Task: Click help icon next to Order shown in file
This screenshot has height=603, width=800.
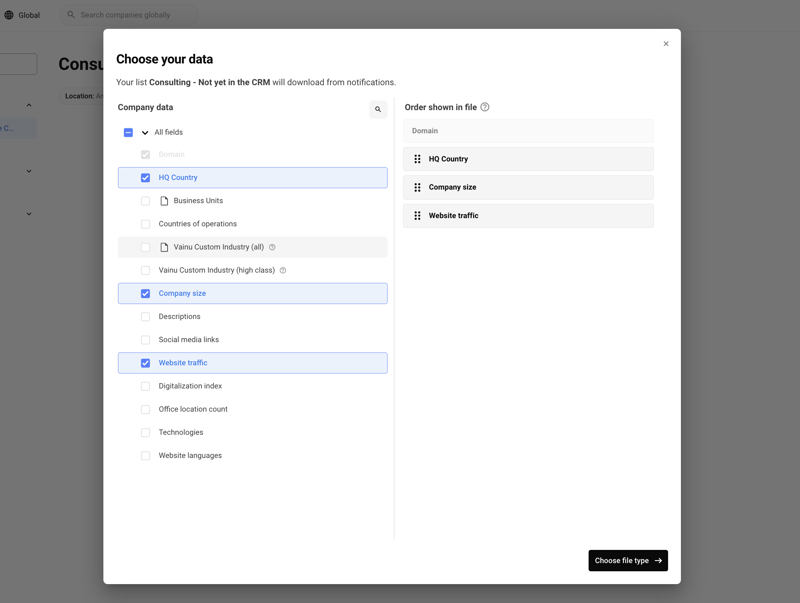Action: (485, 107)
